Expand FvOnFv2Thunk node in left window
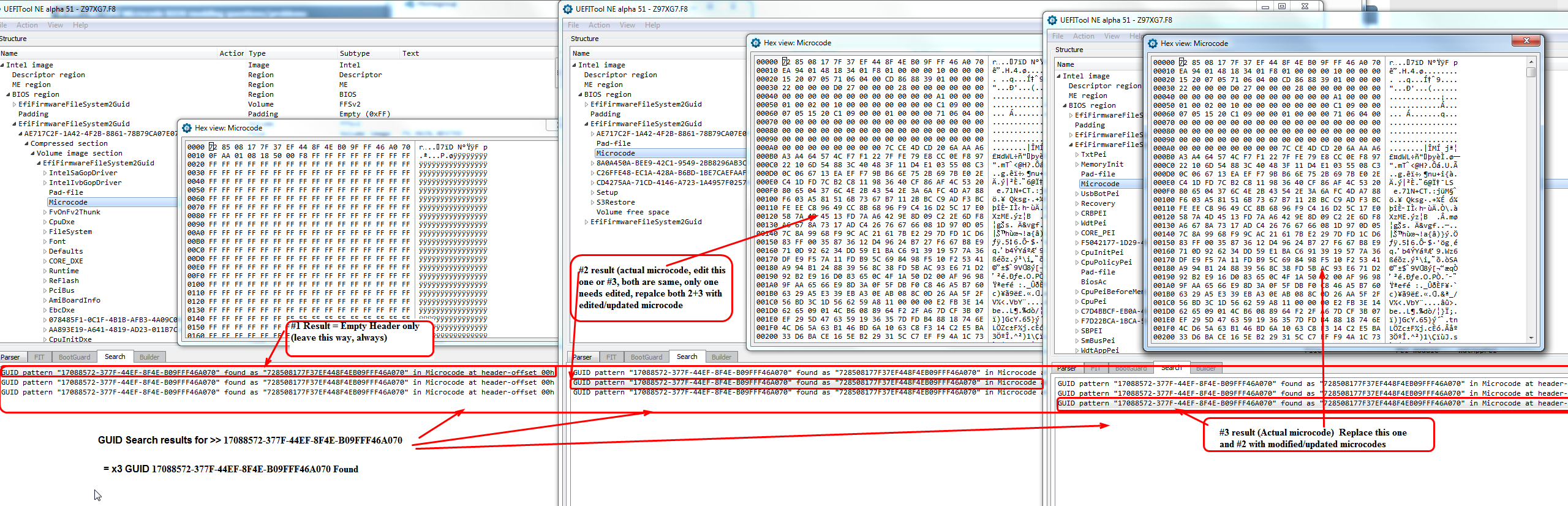 [x=45, y=212]
